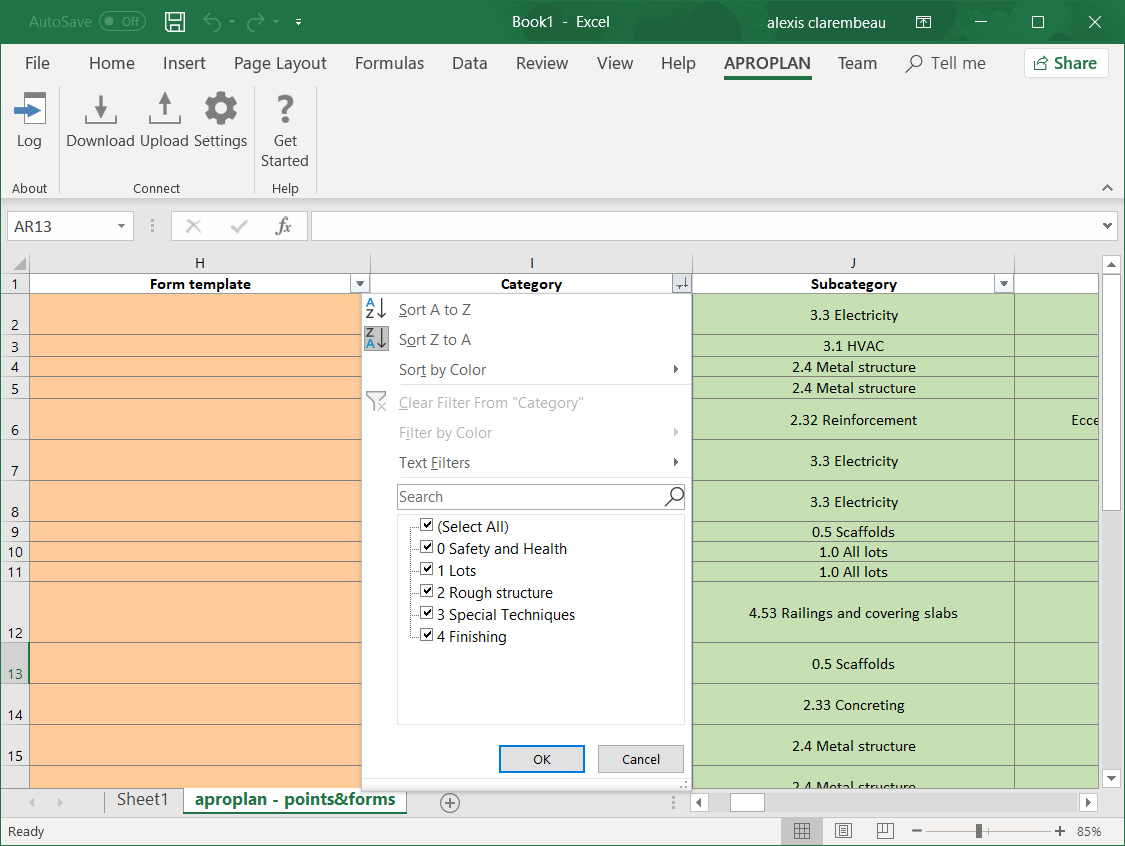Click the magnifier icon in Search box

tap(674, 497)
